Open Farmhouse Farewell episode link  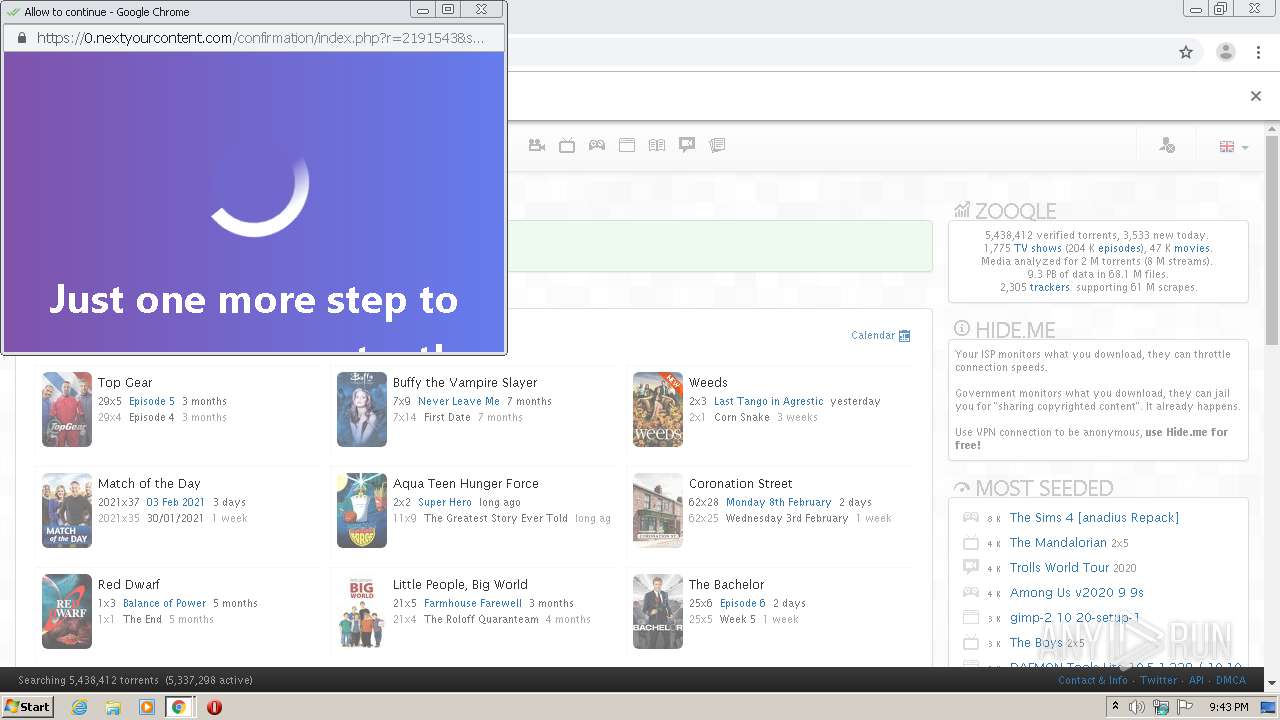(x=473, y=603)
